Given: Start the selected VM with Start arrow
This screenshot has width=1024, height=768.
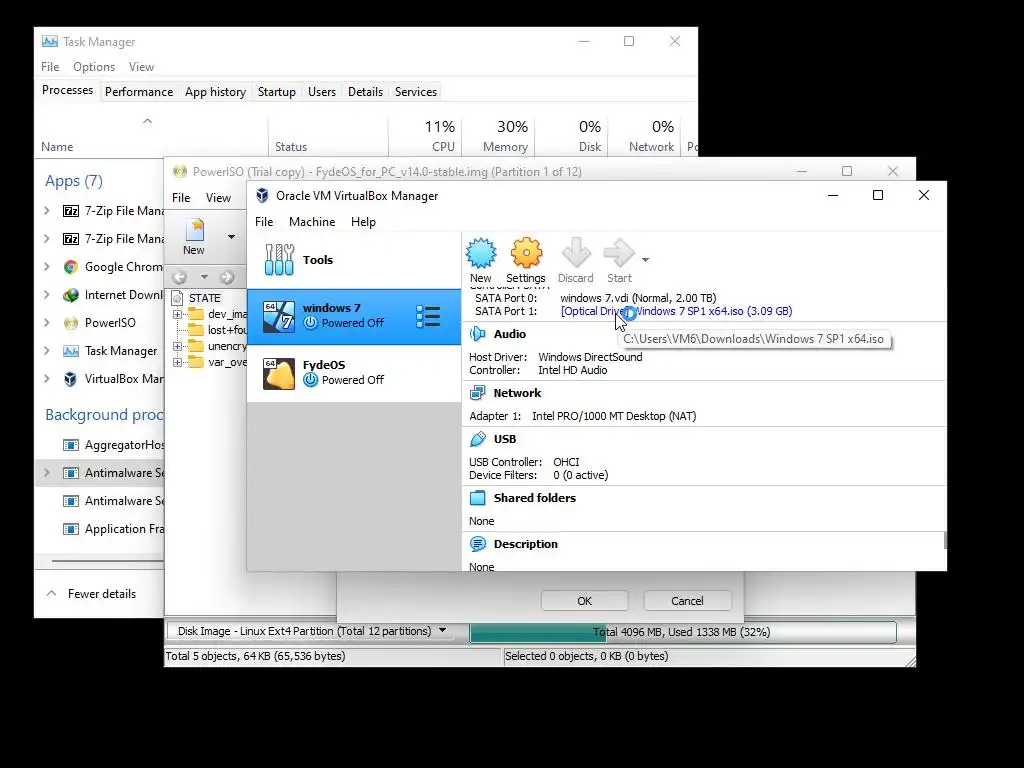Looking at the screenshot, I should pos(619,253).
